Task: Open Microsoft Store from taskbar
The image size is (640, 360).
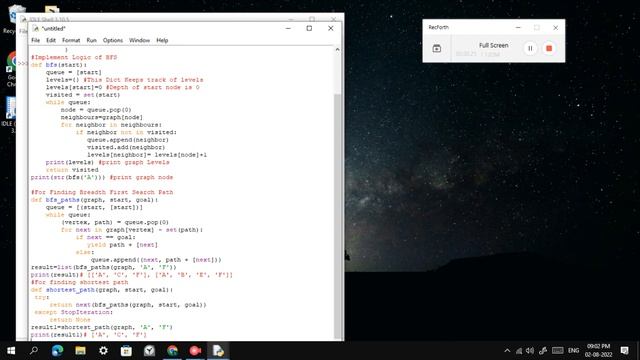Action: click(x=126, y=351)
